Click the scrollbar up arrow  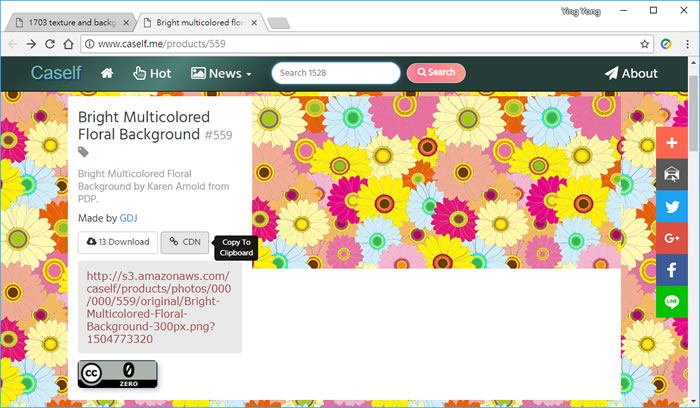click(693, 62)
